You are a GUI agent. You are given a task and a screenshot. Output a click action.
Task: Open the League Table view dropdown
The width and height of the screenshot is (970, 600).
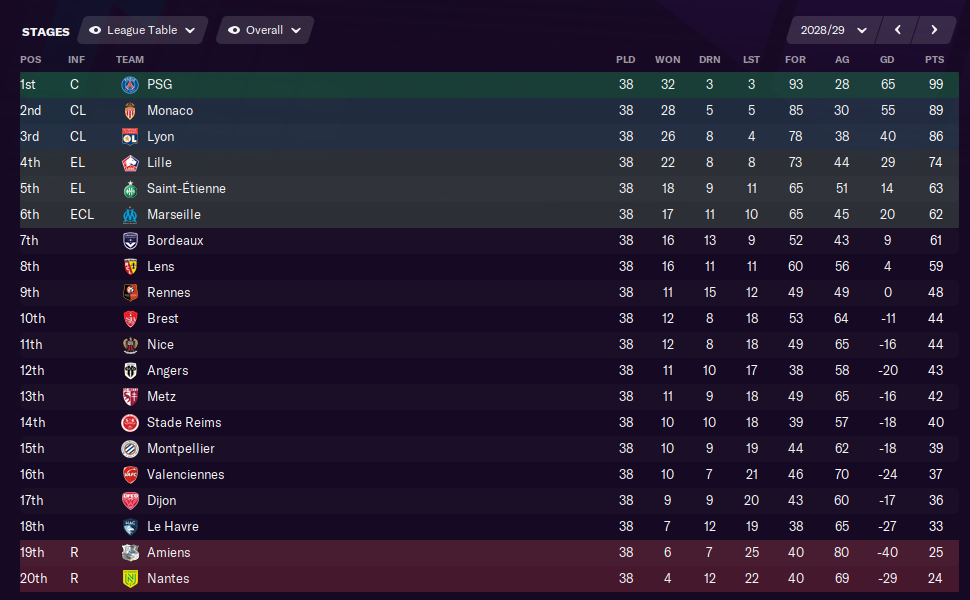143,30
